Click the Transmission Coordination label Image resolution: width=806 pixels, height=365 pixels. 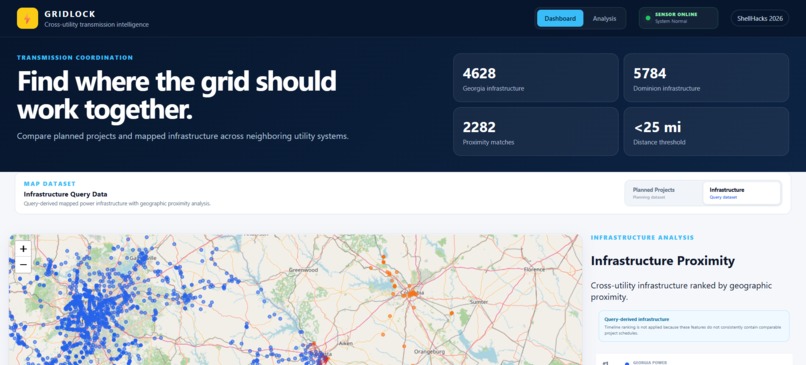(x=75, y=58)
